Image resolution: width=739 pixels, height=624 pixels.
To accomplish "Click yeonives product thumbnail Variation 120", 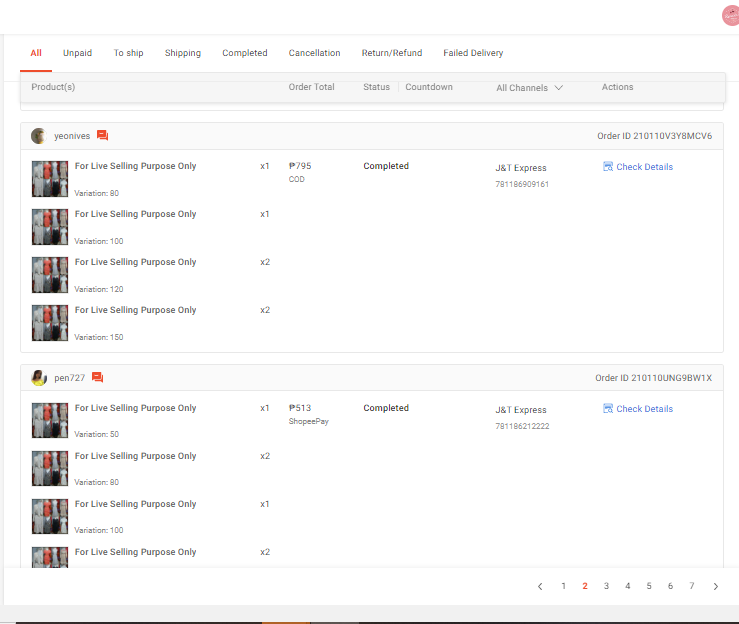I will pyautogui.click(x=50, y=275).
